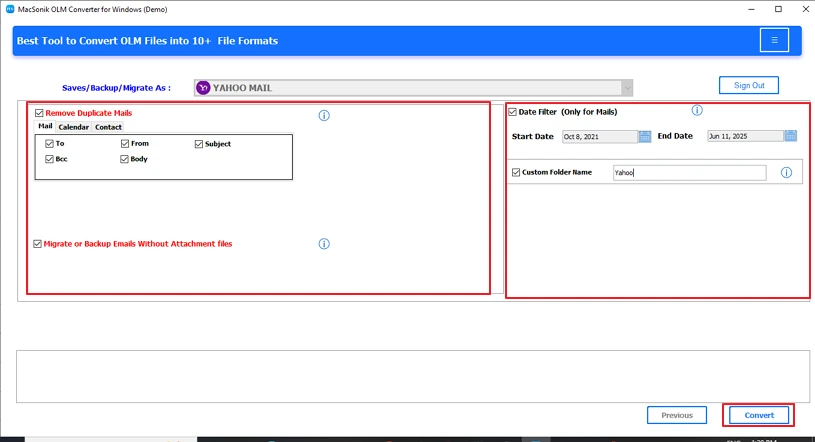Viewport: 815px width, 442px height.
Task: Expand the Saves/Backup/Migrate As dropdown
Action: (x=626, y=88)
